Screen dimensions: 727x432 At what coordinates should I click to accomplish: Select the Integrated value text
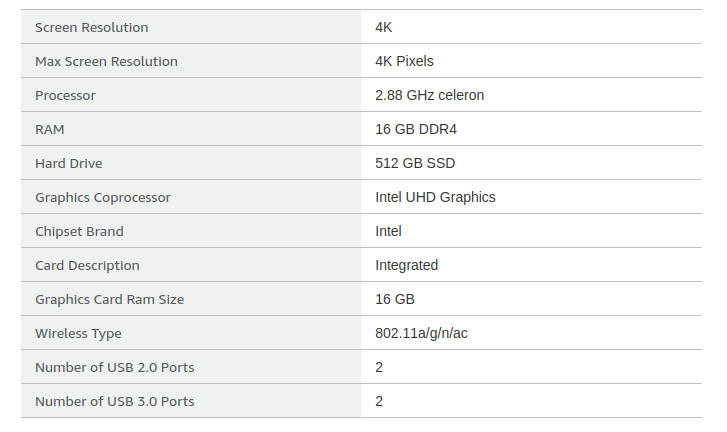(x=407, y=265)
